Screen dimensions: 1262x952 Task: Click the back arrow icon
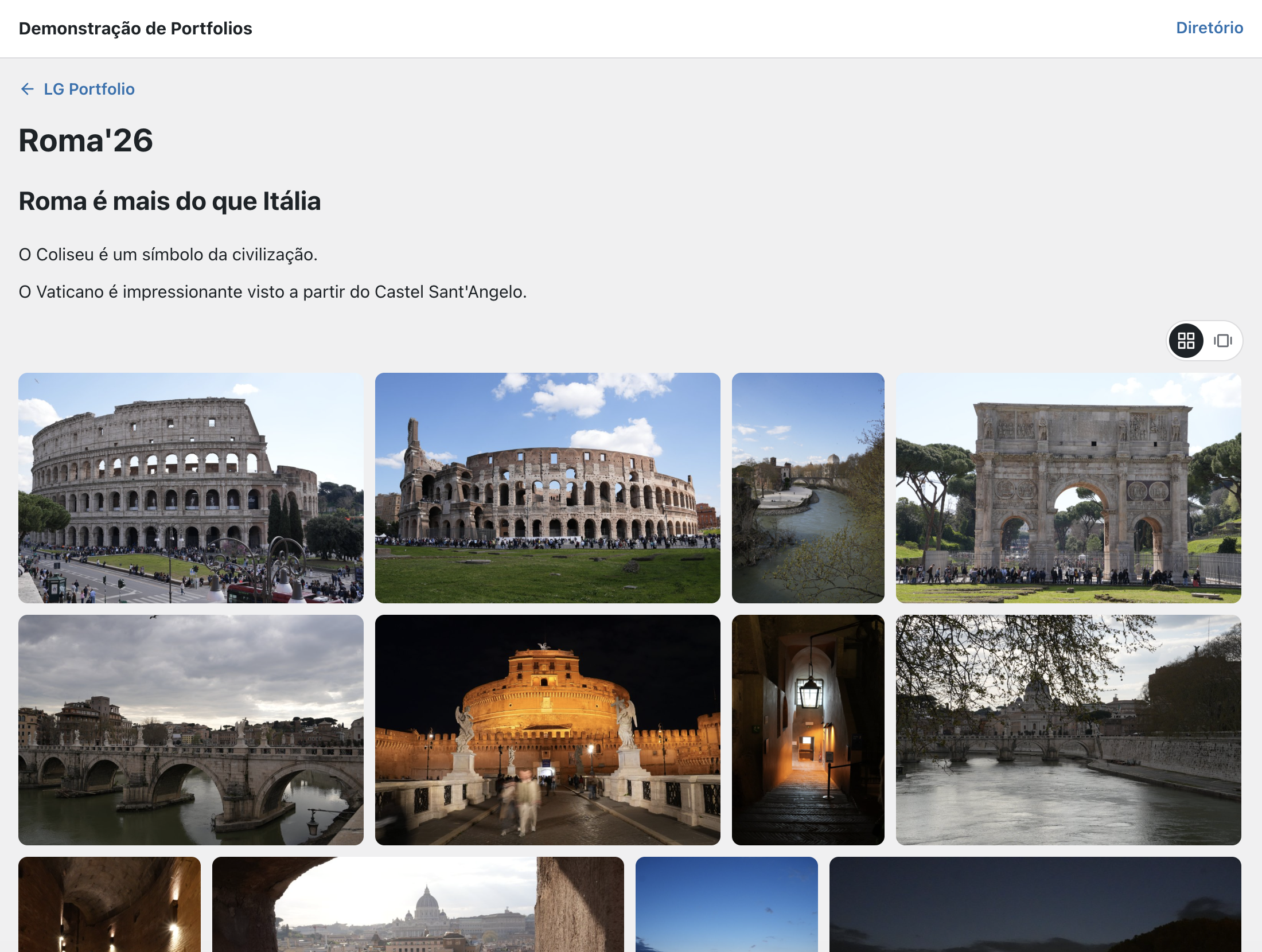click(27, 89)
